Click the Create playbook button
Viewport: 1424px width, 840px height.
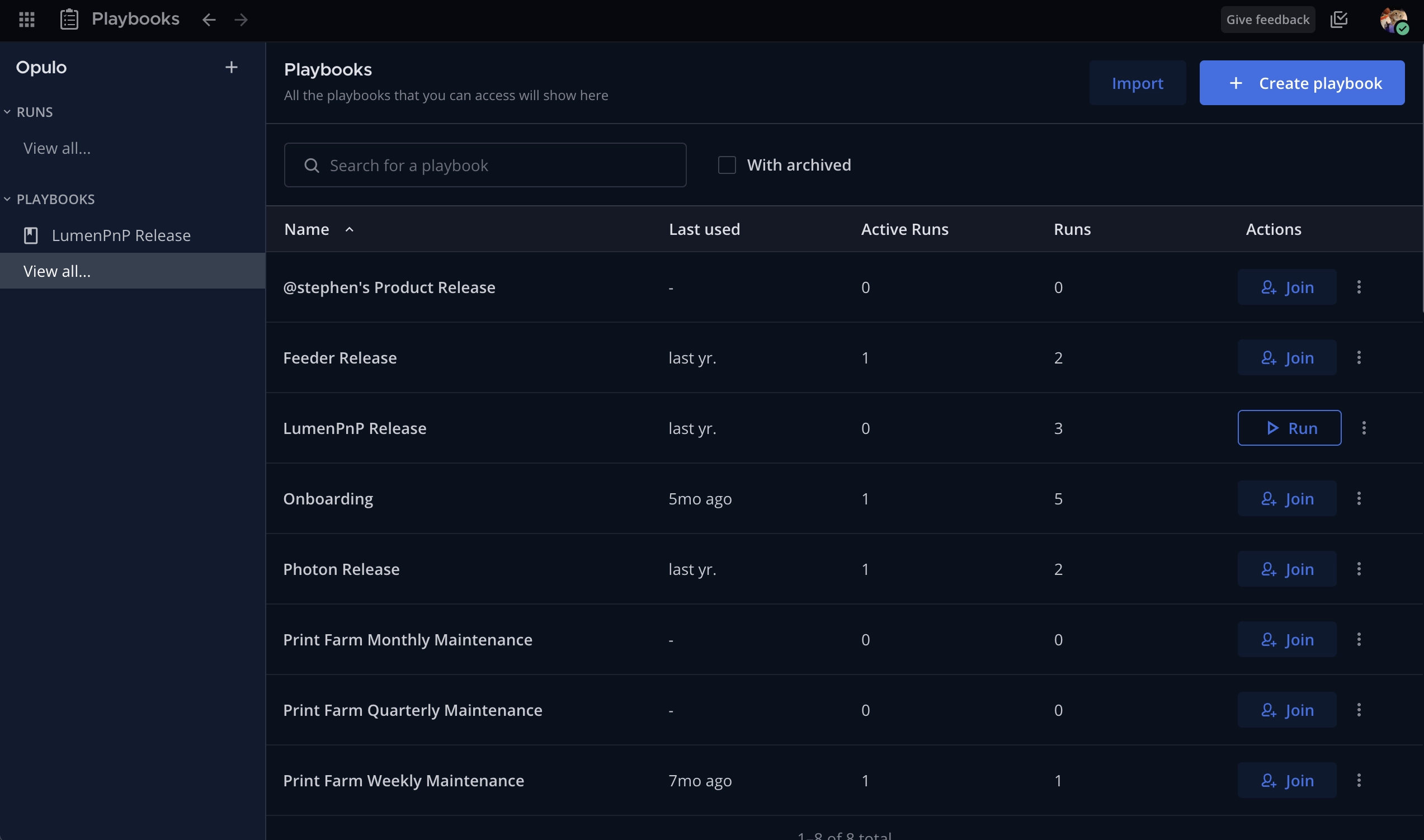[x=1301, y=83]
